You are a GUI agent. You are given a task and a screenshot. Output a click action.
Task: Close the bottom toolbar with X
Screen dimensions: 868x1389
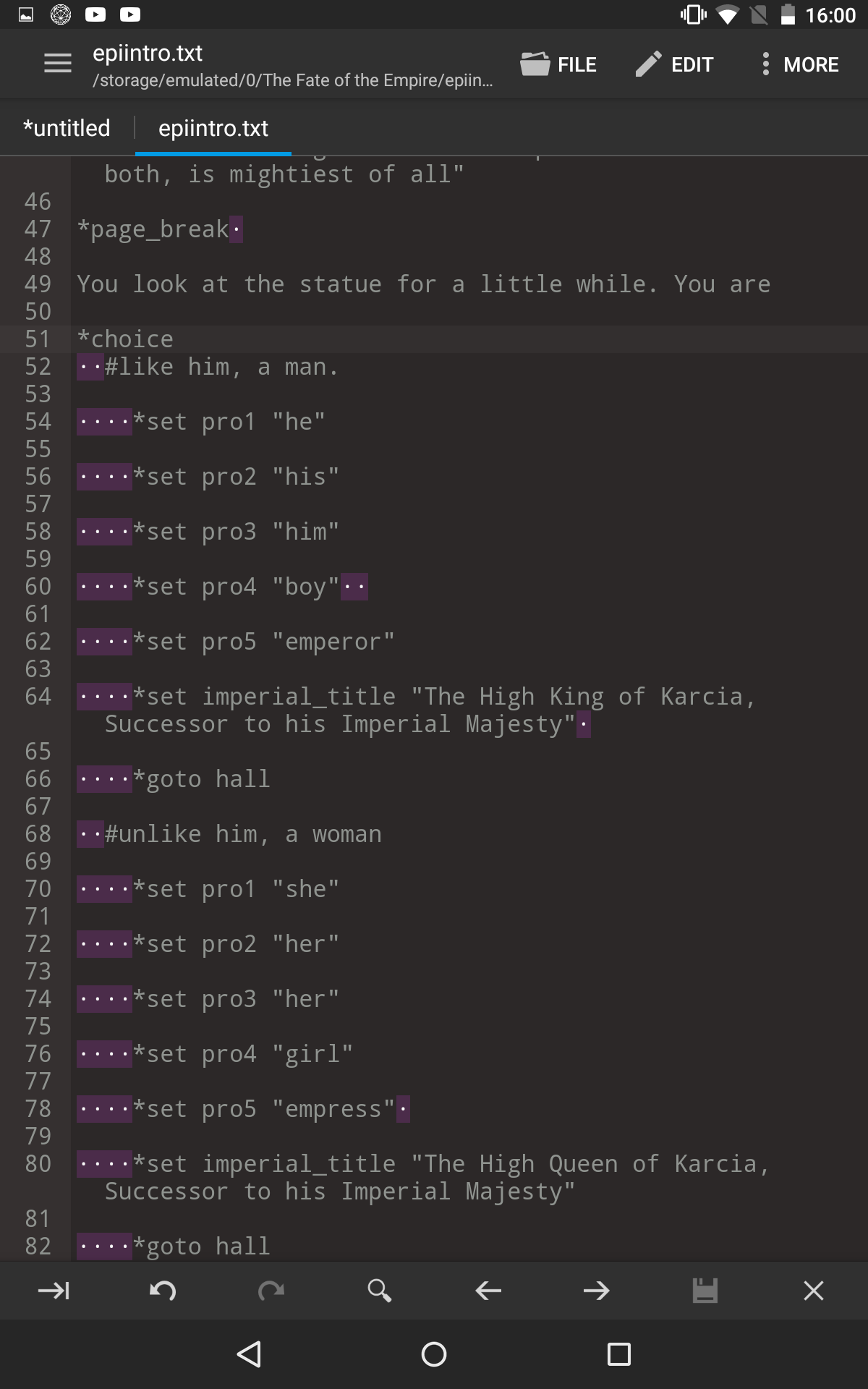(x=814, y=1291)
